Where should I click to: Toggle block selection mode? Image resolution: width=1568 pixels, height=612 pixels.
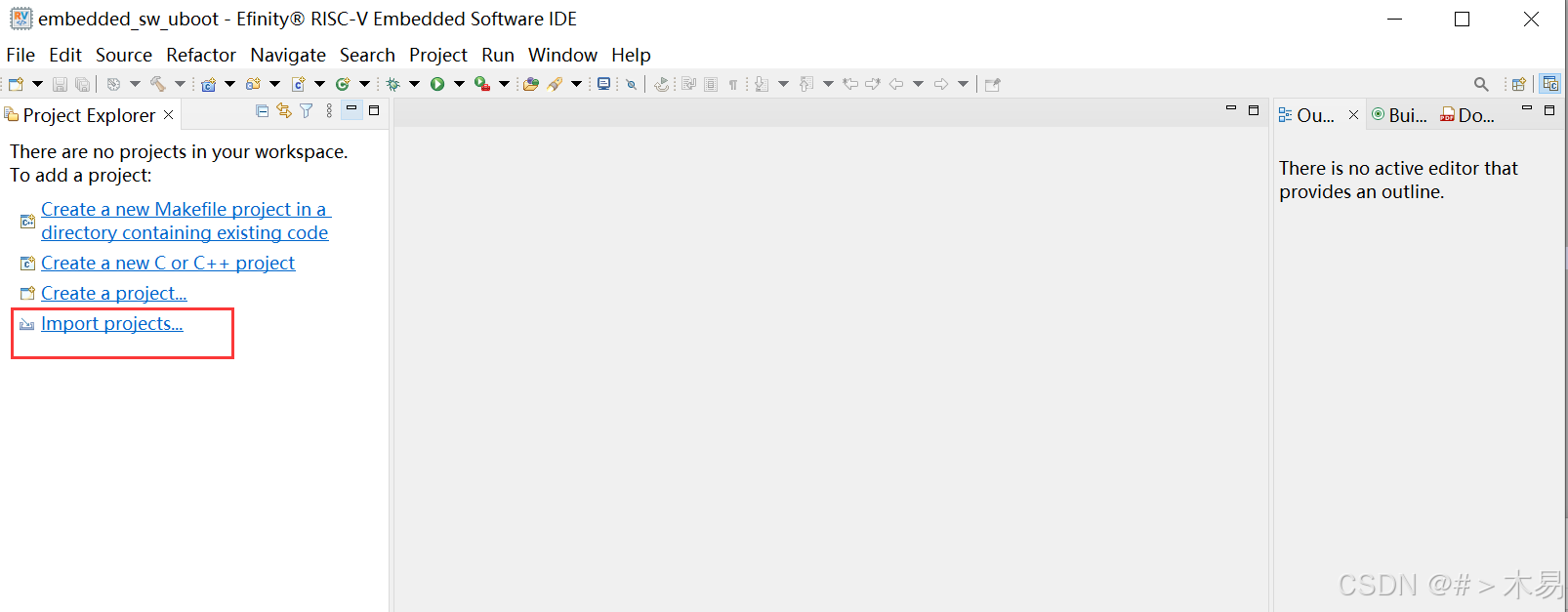pos(710,84)
